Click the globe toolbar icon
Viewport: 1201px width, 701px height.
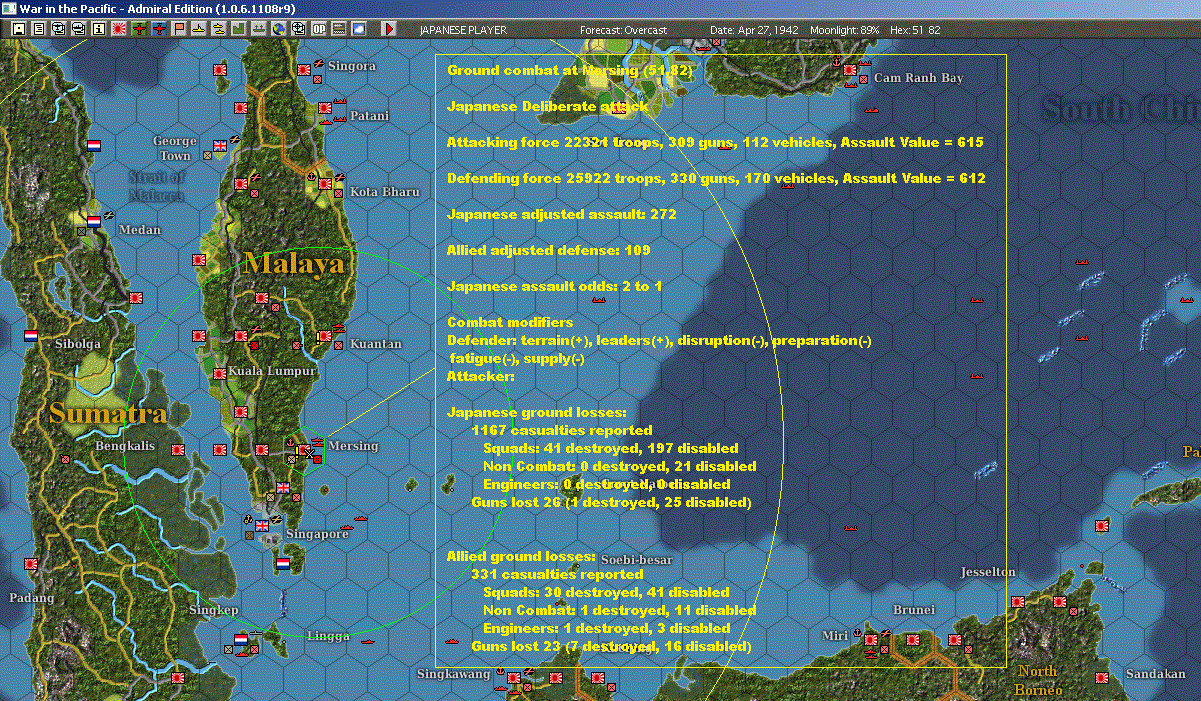(x=278, y=29)
